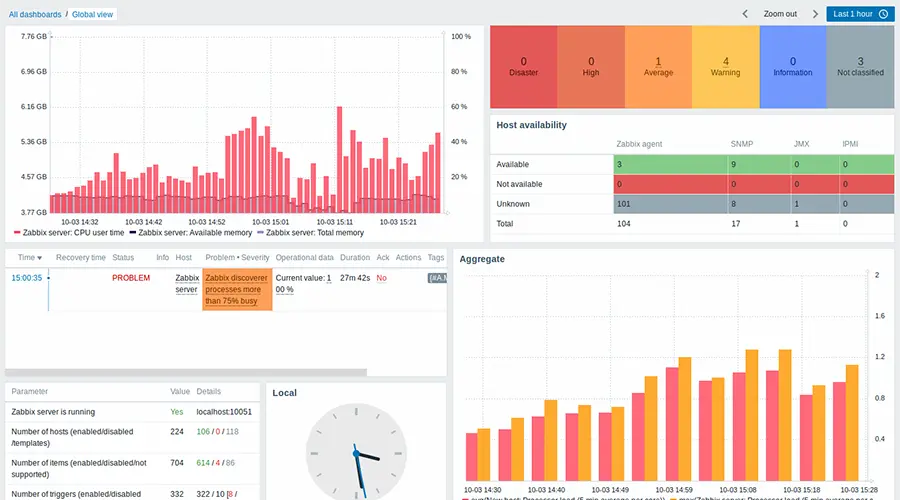Select the Information severity tile
900x500 pixels.
click(793, 67)
